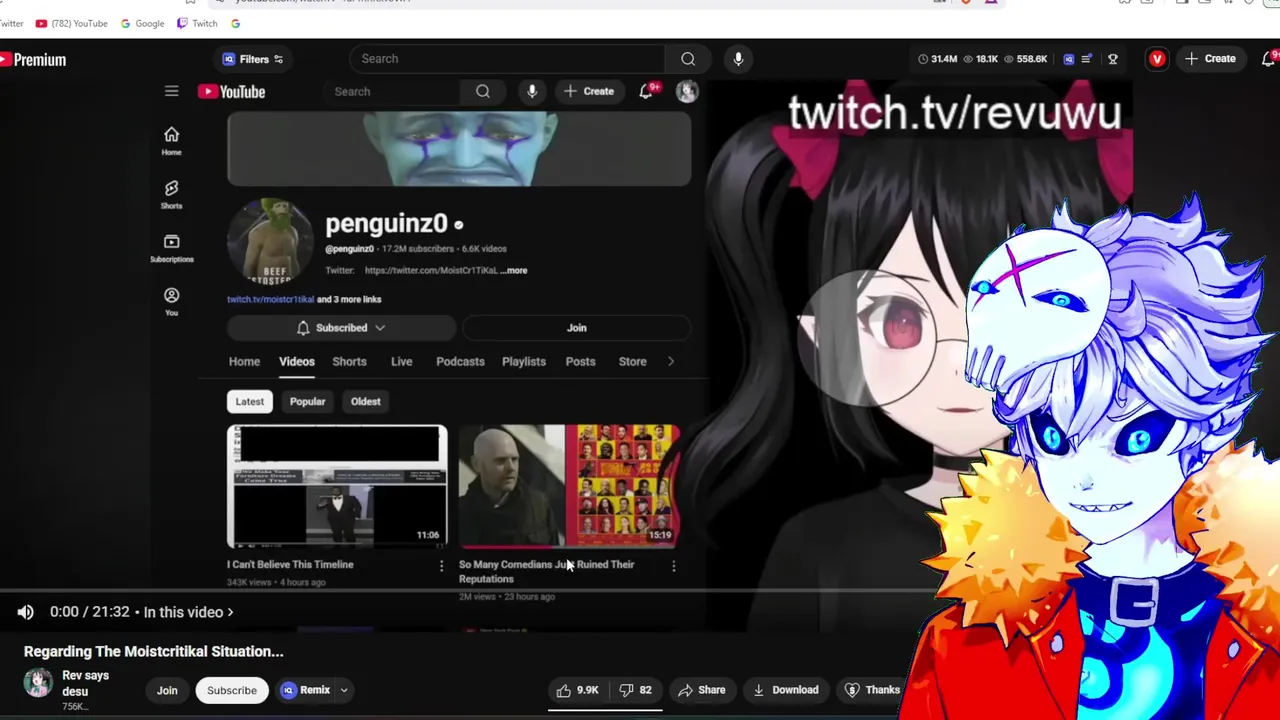This screenshot has width=1280, height=720.
Task: Switch to the channel Home tab
Action: point(244,361)
